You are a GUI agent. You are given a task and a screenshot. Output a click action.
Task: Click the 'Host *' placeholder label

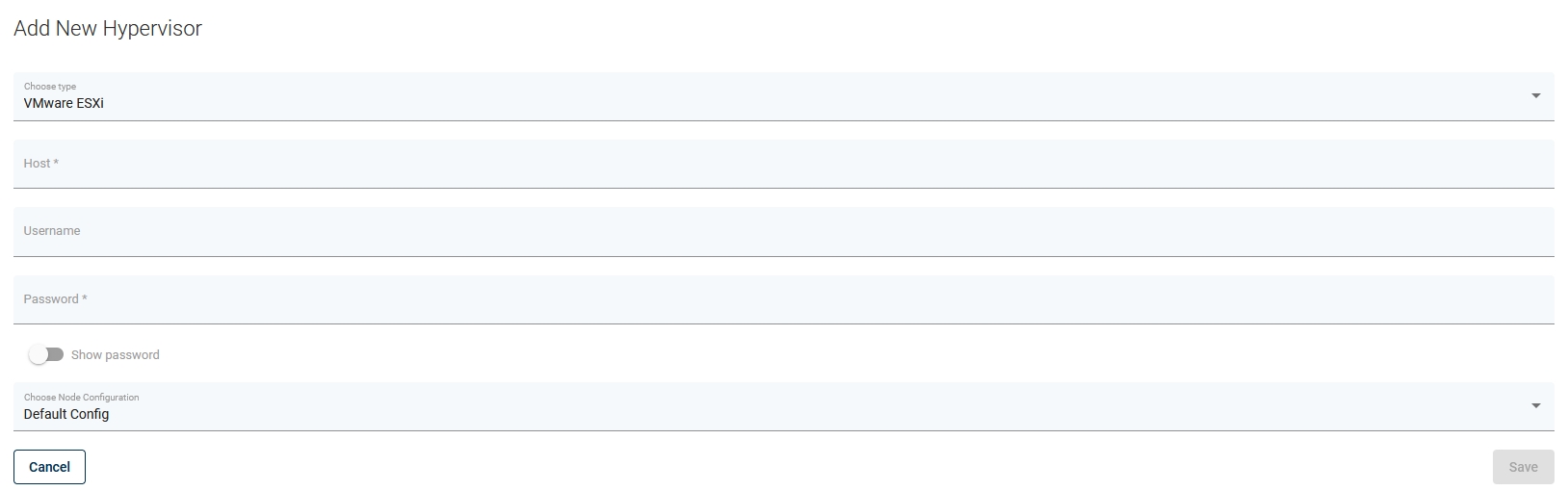click(x=41, y=164)
